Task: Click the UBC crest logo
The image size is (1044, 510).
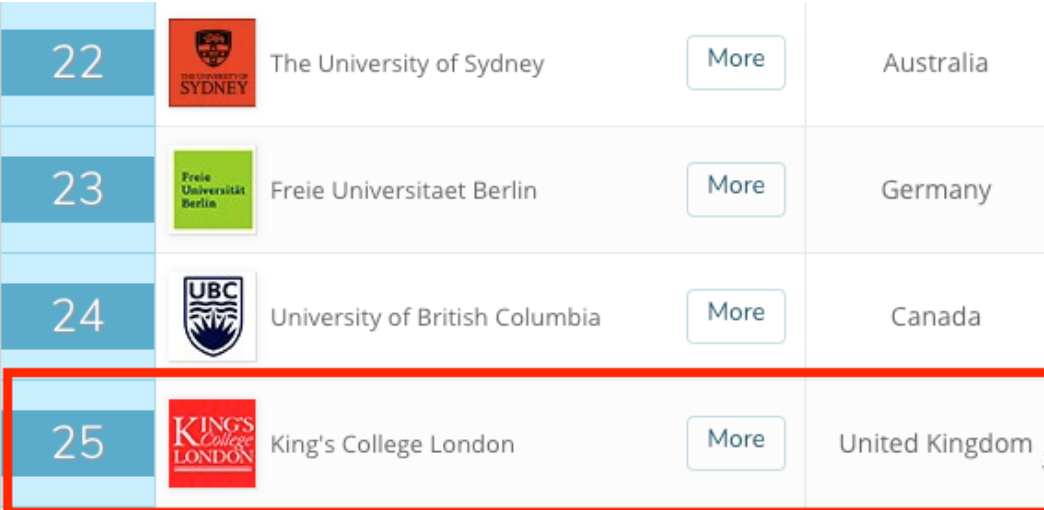Action: tap(212, 316)
